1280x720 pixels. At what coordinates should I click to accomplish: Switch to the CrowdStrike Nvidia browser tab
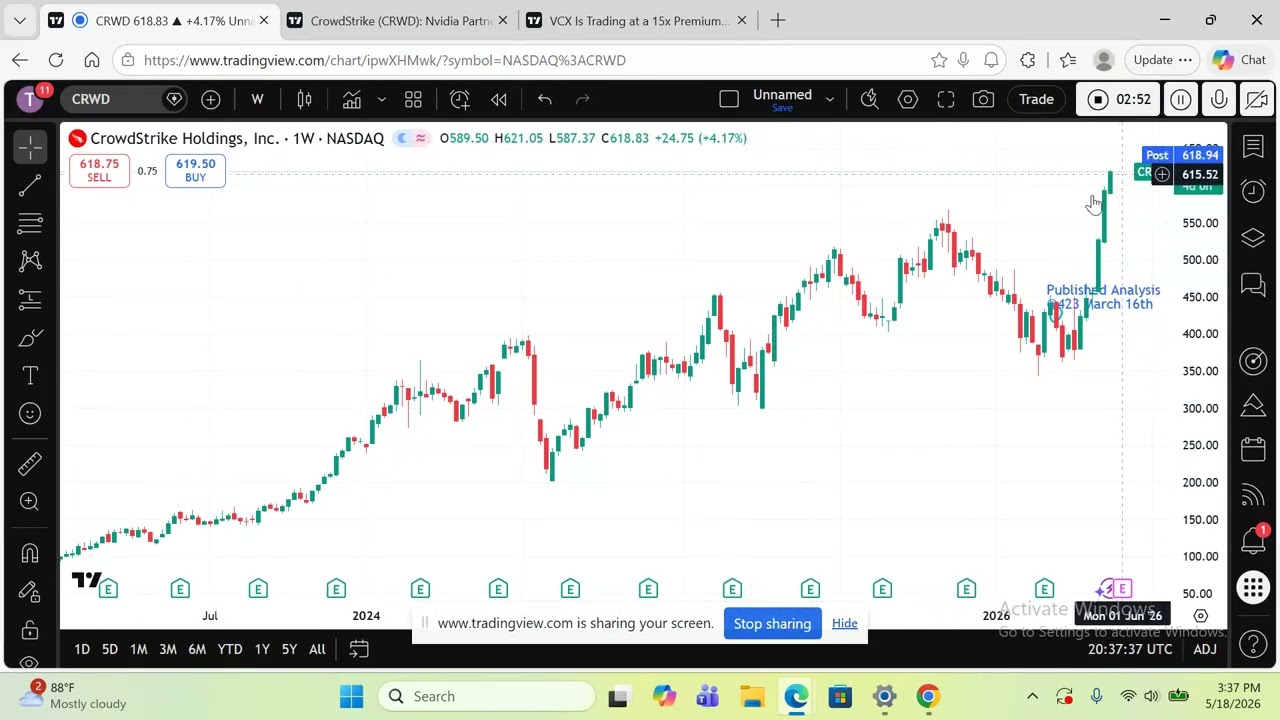396,20
